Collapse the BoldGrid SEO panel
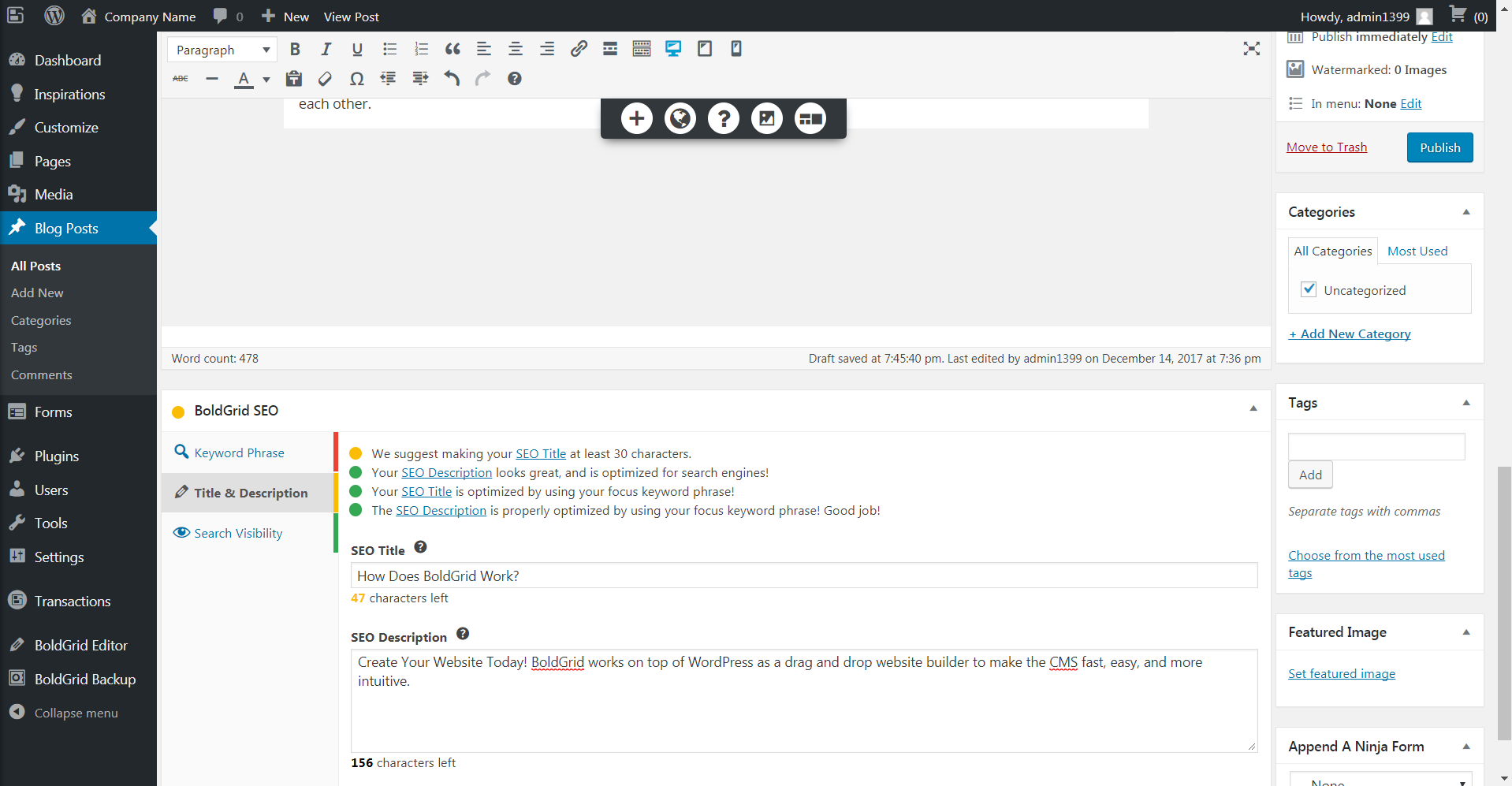The height and width of the screenshot is (786, 1512). (1253, 408)
